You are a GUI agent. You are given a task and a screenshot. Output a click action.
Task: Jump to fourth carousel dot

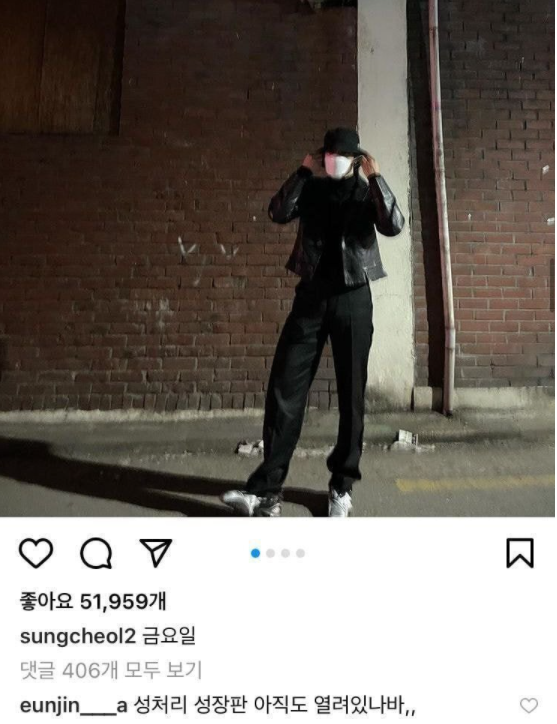click(300, 553)
